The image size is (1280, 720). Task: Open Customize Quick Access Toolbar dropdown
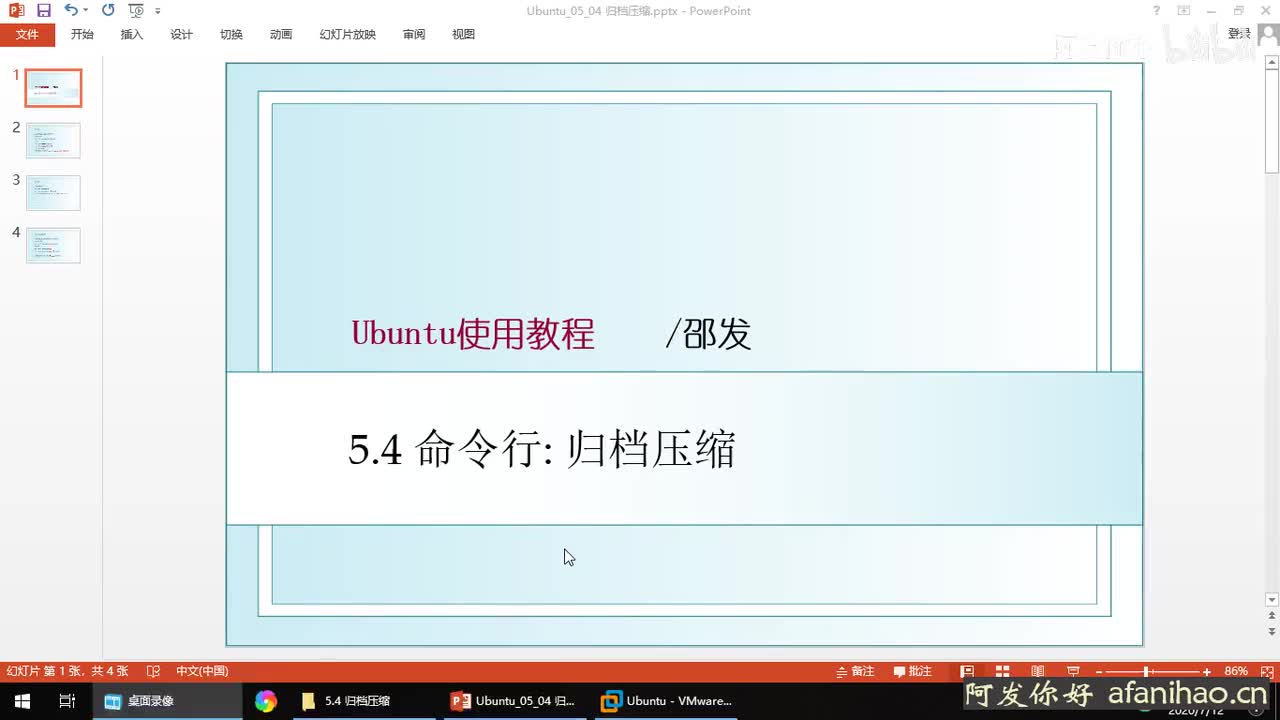[158, 11]
